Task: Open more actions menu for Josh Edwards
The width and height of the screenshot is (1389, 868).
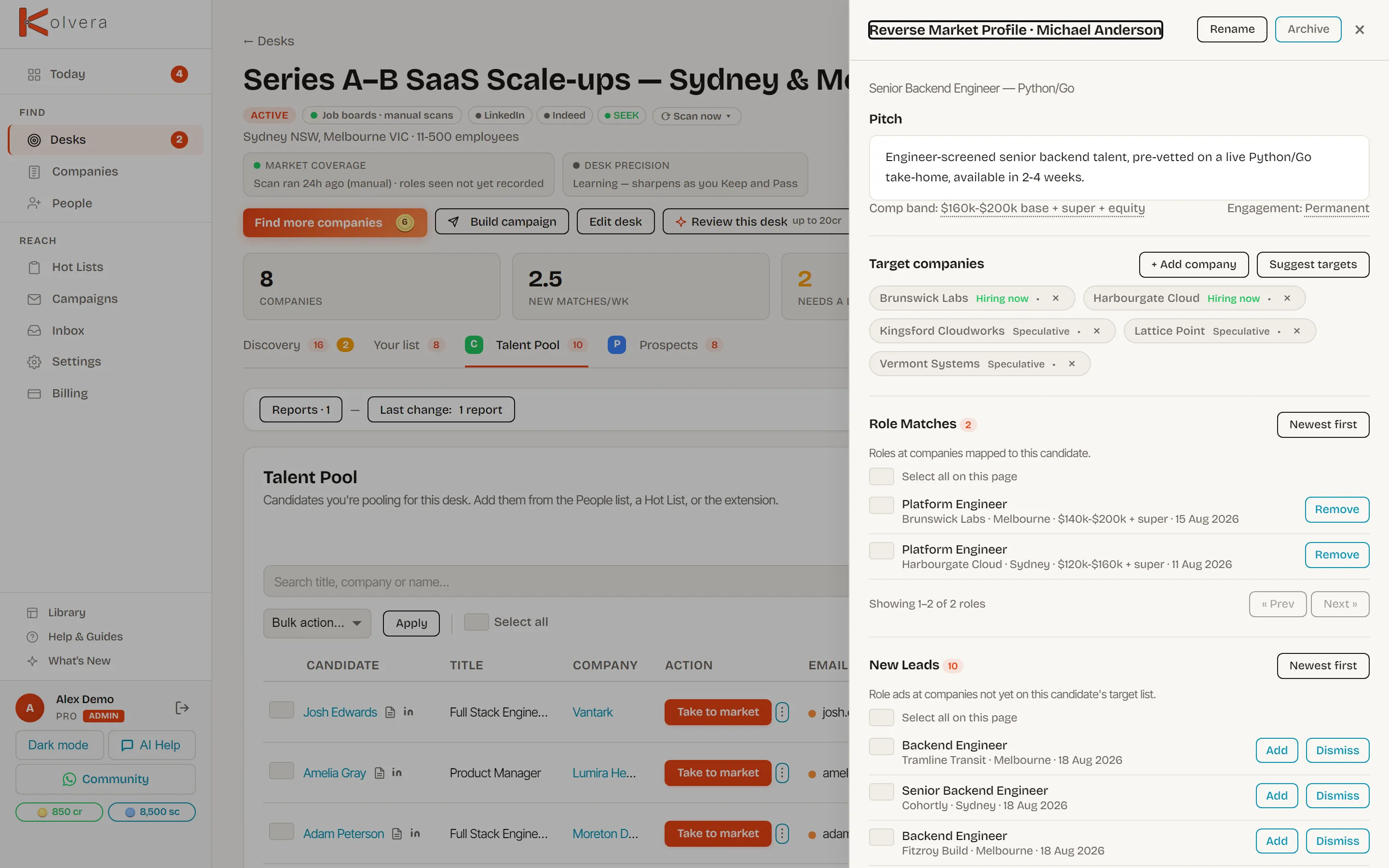Action: [782, 712]
